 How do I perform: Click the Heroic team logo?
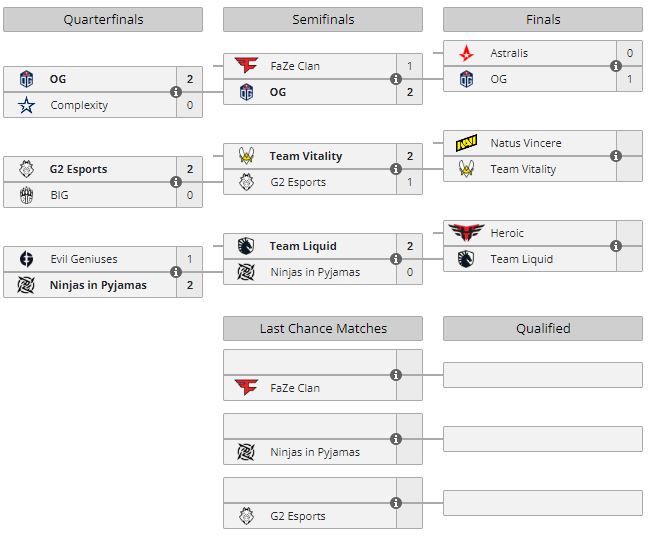(x=466, y=233)
